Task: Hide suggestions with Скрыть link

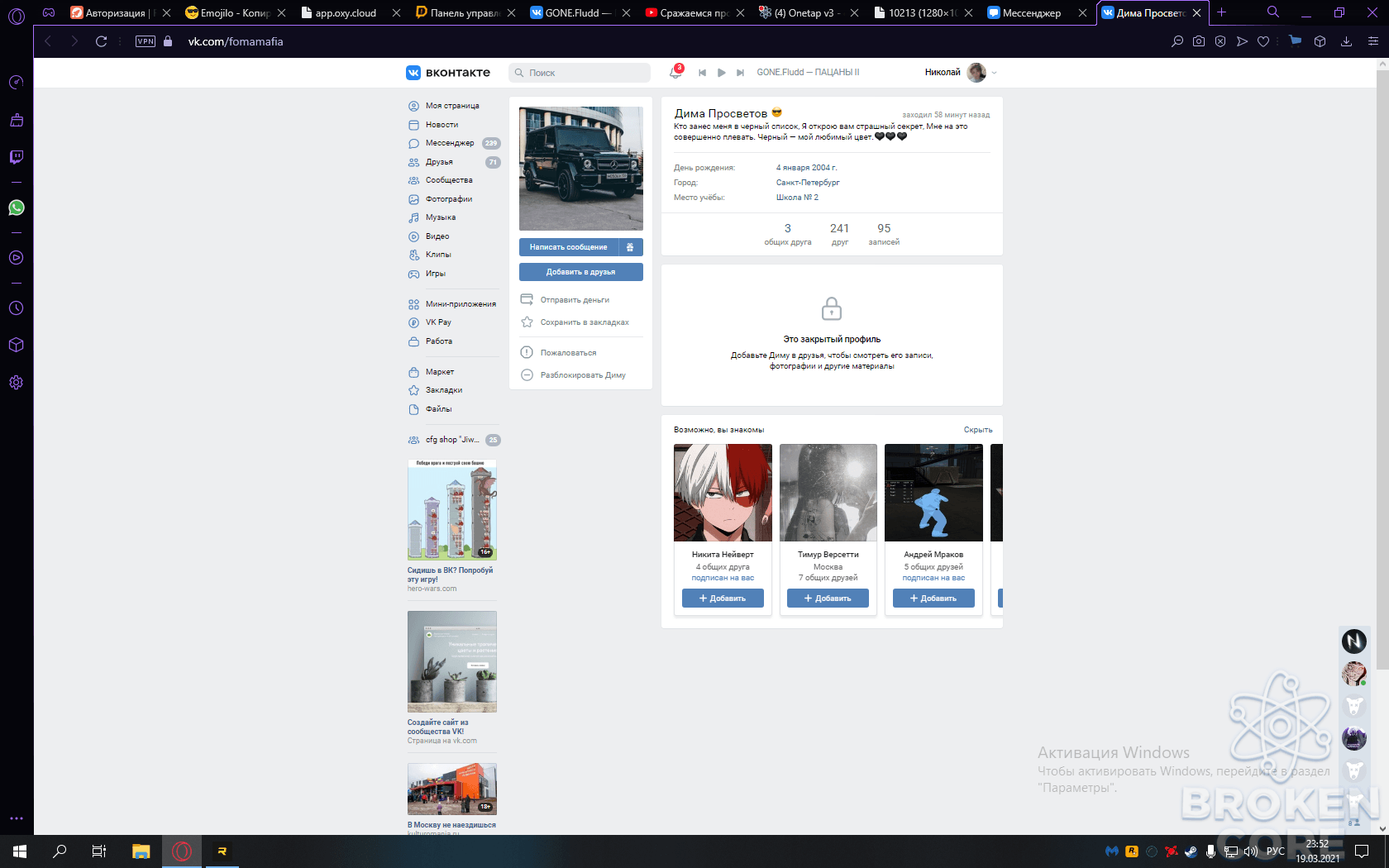Action: [978, 430]
